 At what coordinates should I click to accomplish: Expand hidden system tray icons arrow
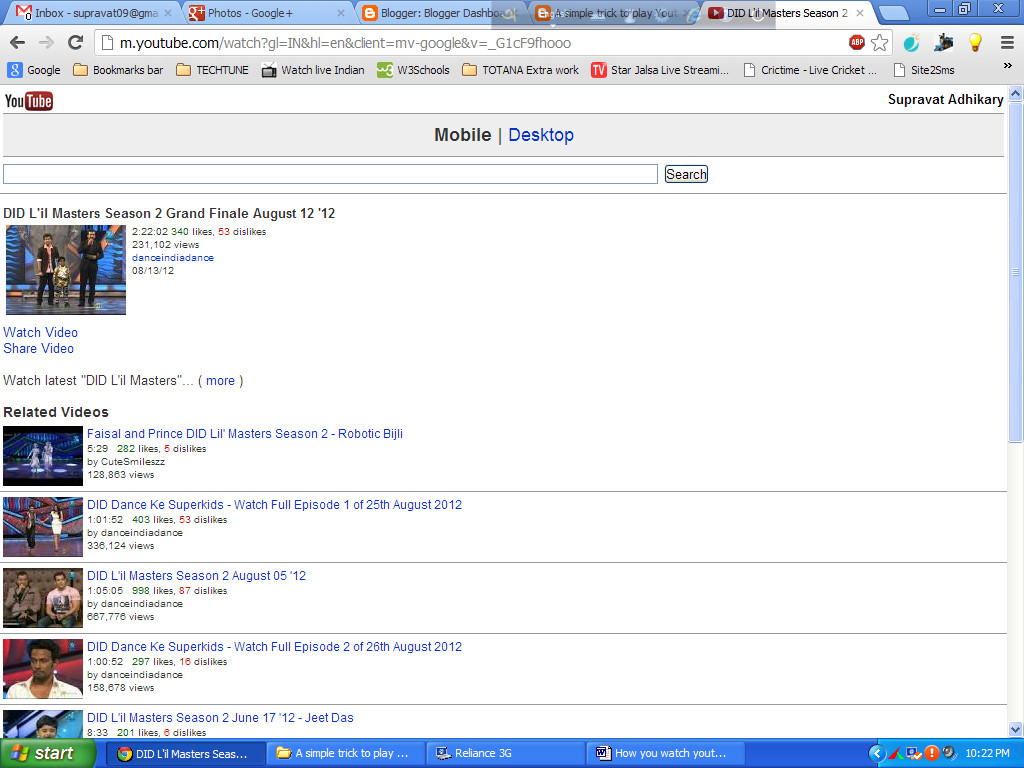(876, 754)
